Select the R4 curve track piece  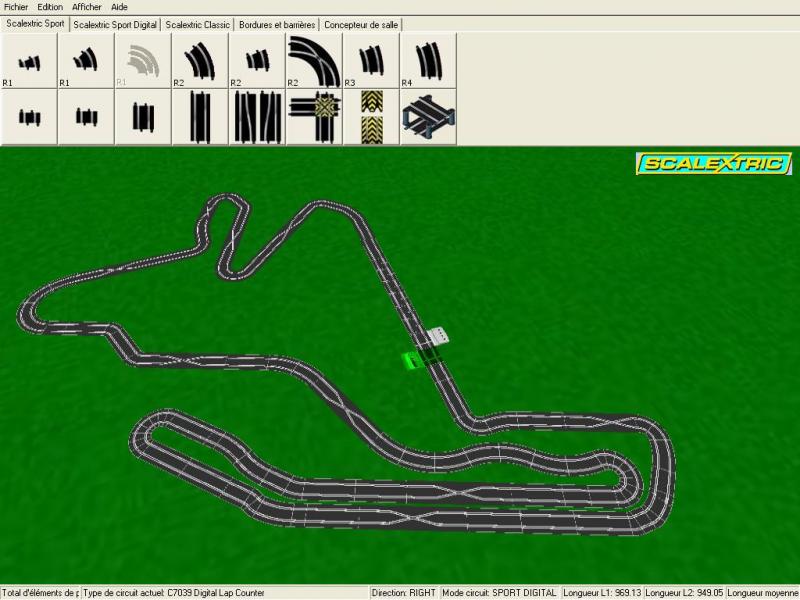[428, 61]
